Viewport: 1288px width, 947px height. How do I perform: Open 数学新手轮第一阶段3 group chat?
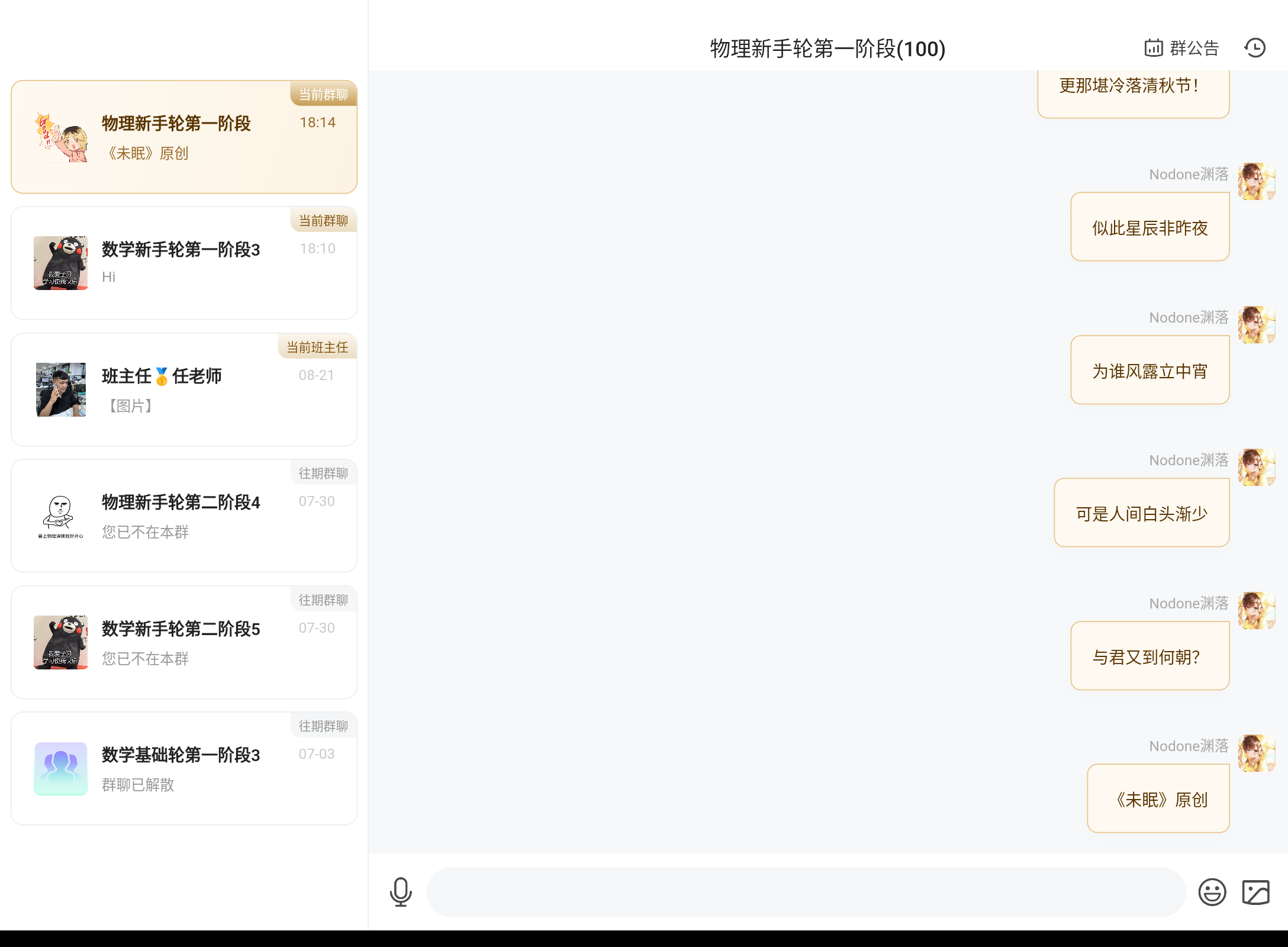tap(184, 263)
